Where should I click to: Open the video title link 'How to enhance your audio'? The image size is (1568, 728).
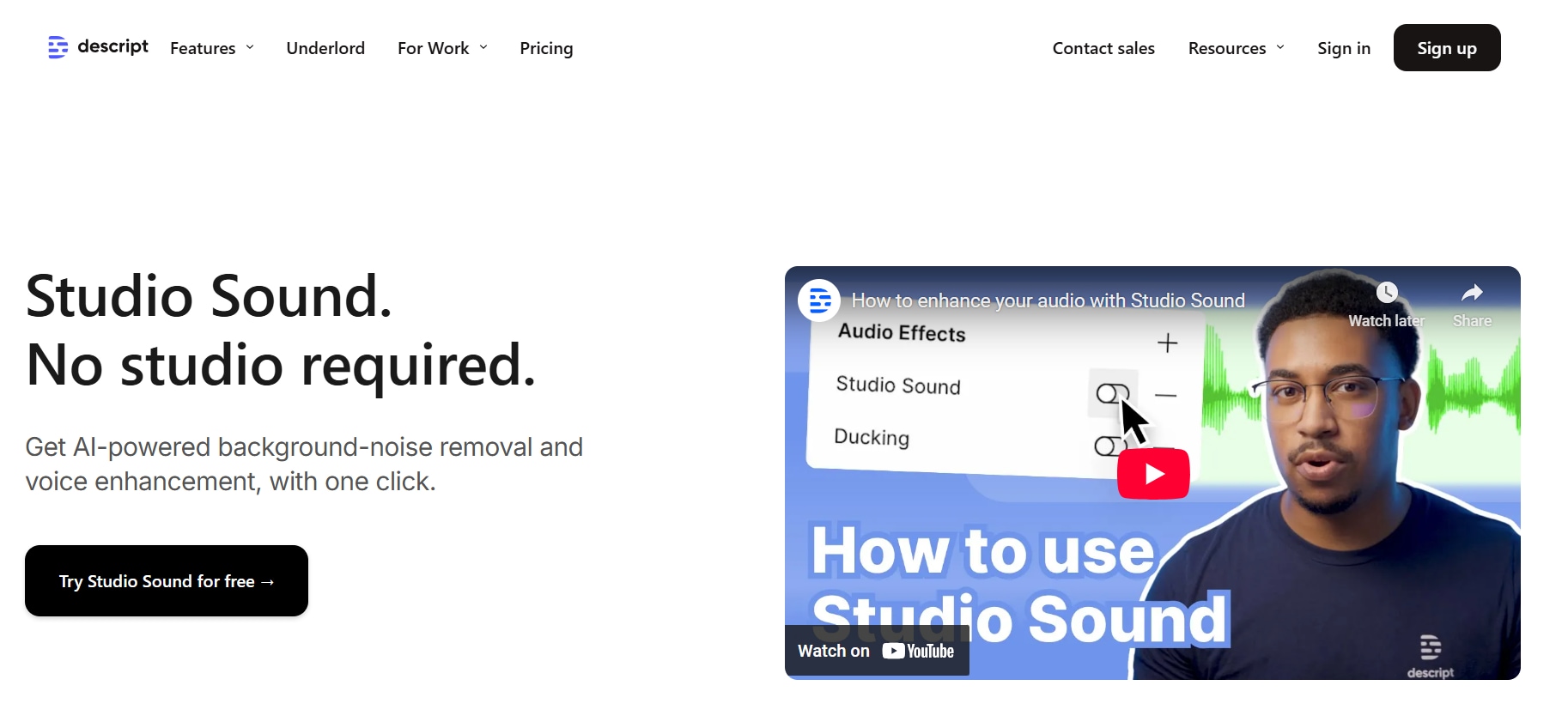pyautogui.click(x=1048, y=300)
